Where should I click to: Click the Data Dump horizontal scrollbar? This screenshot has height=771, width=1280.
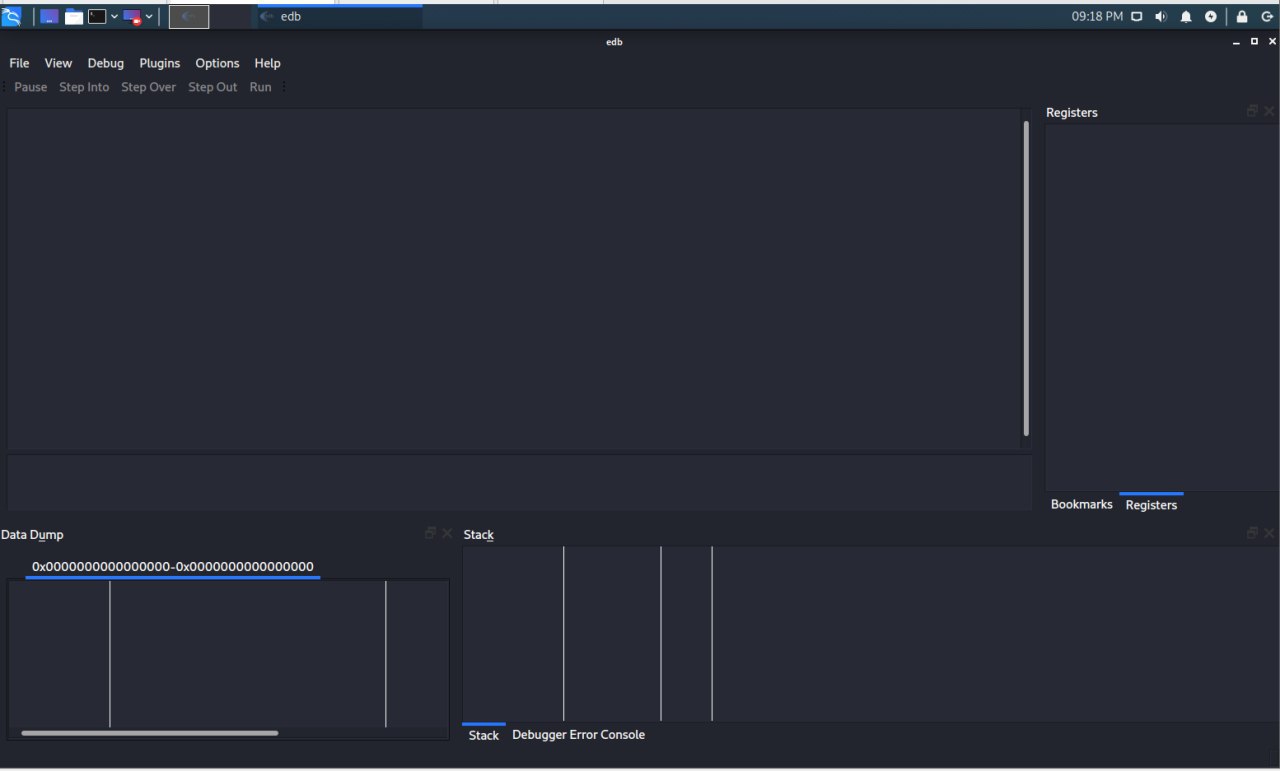(150, 733)
